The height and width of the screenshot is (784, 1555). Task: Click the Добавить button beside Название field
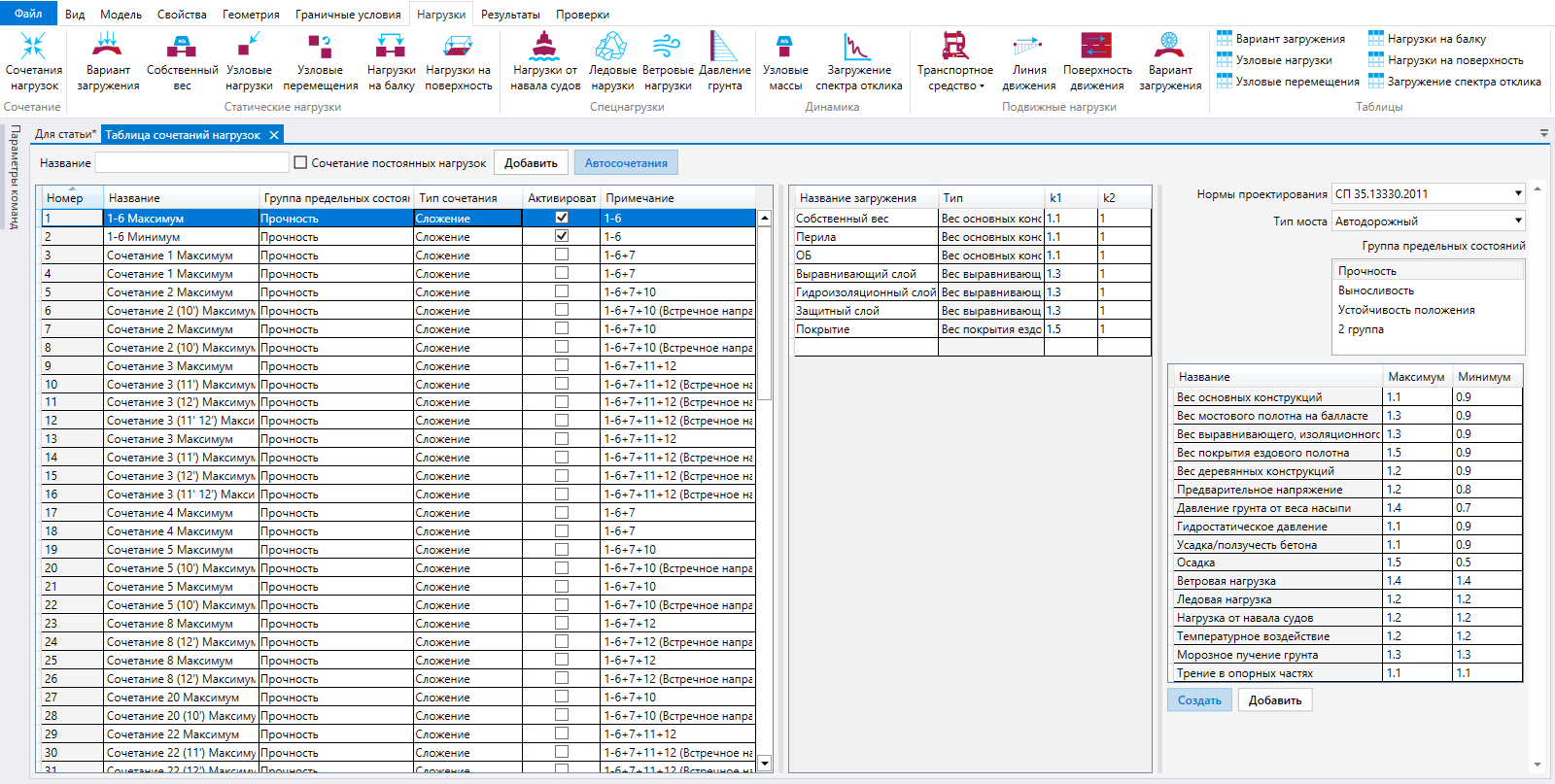tap(531, 163)
